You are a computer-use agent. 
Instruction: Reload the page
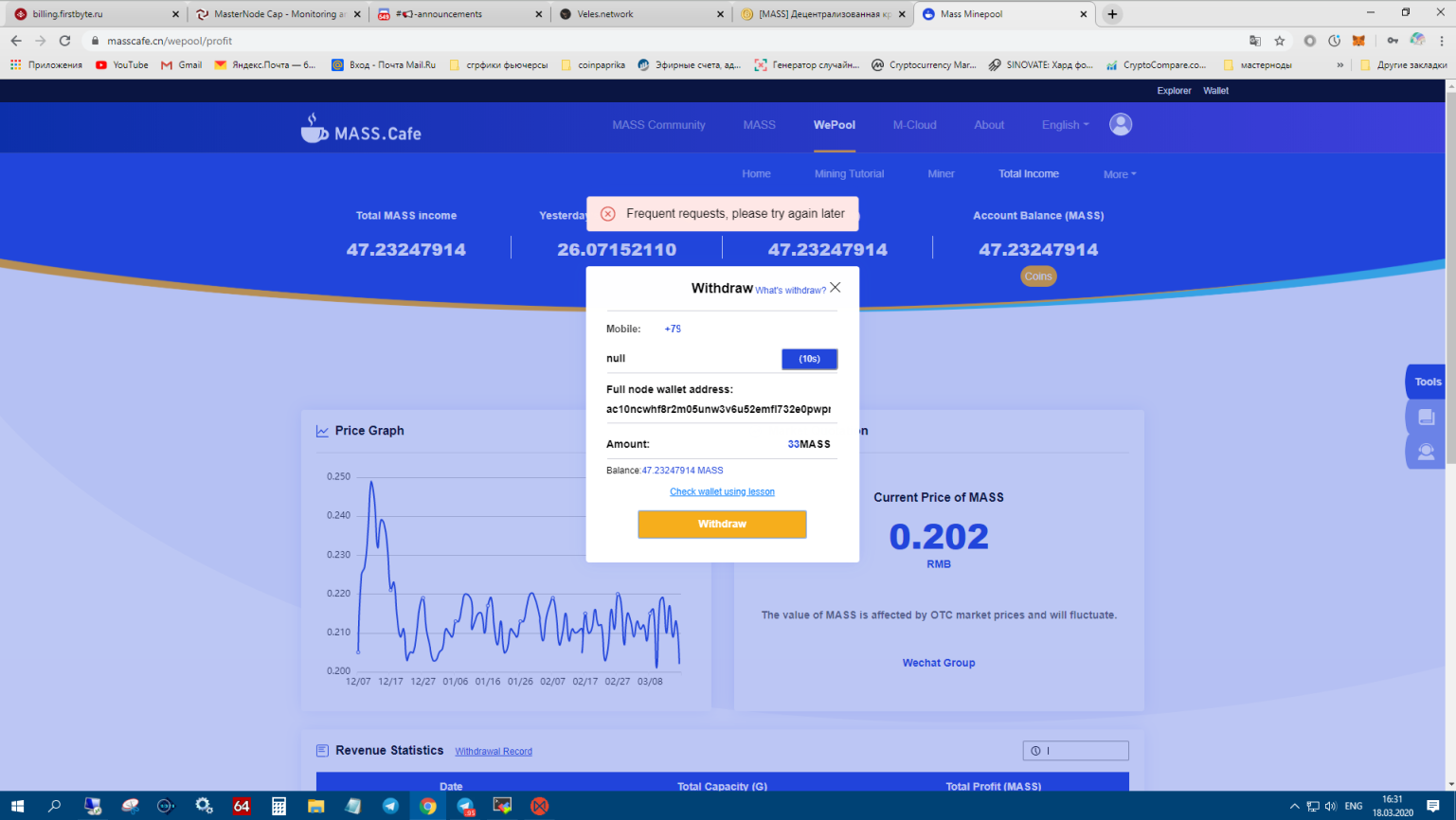coord(64,41)
